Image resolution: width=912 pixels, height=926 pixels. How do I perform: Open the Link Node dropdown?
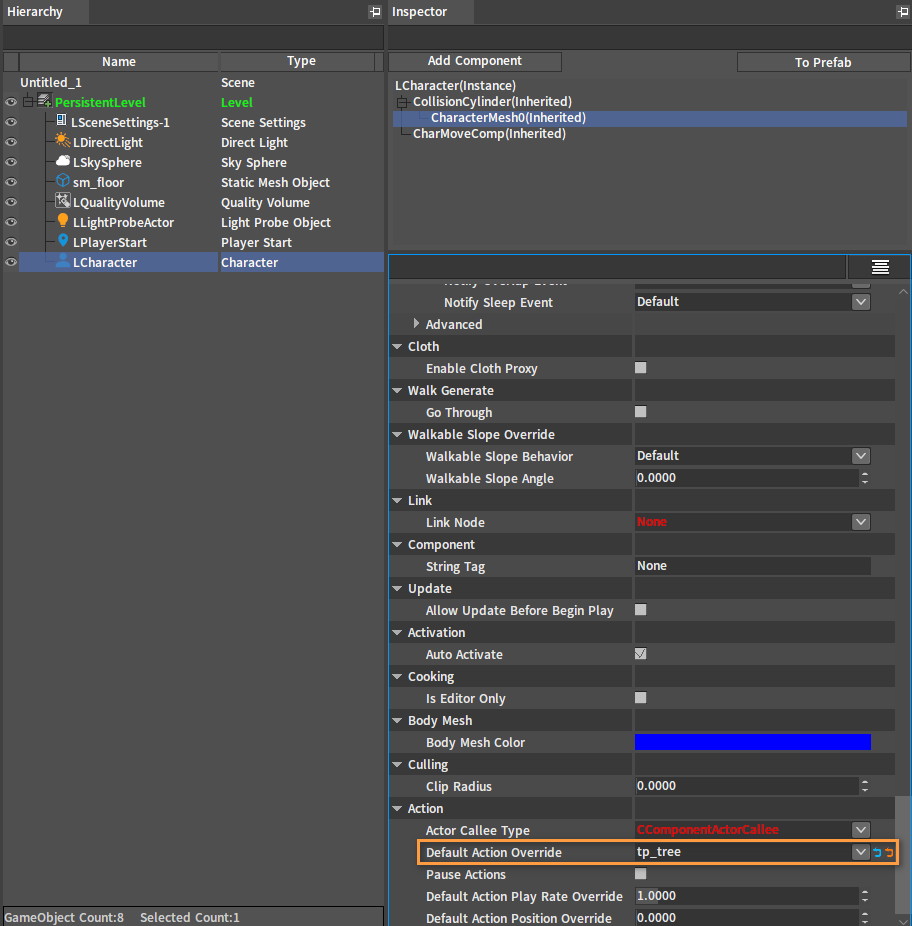click(x=861, y=522)
